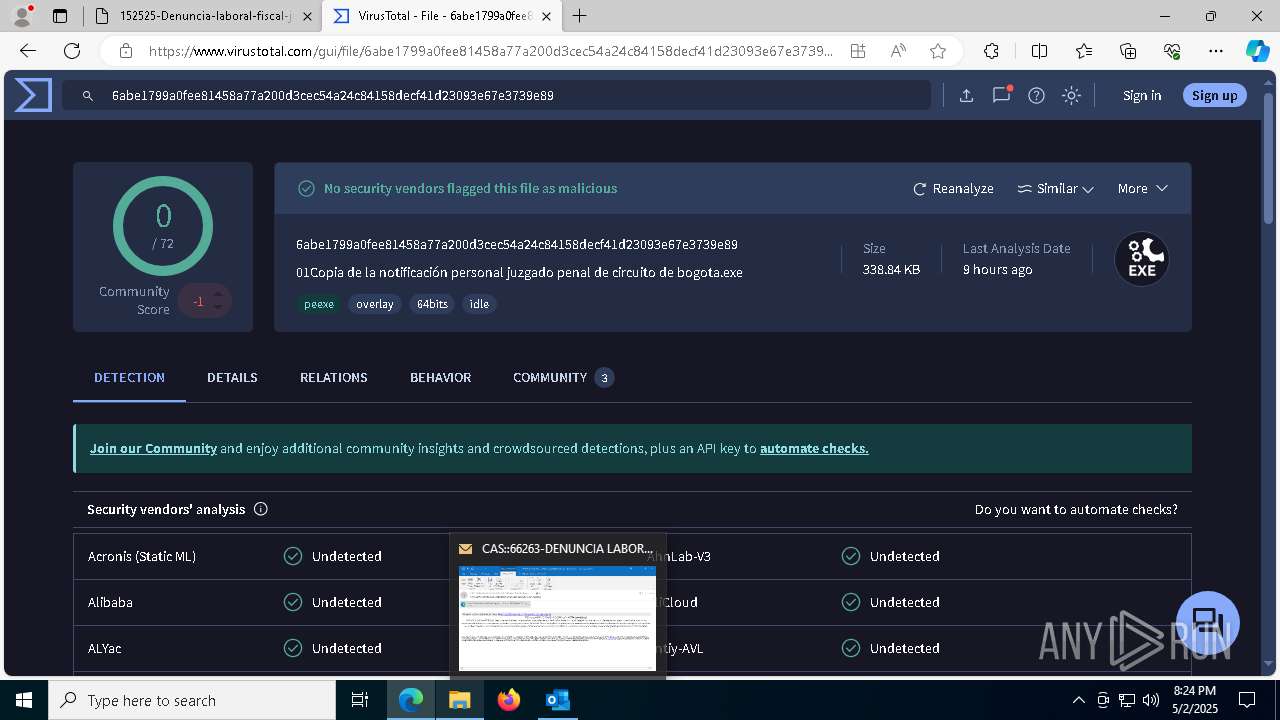Open Edge Collections
The height and width of the screenshot is (720, 1280).
[x=1128, y=51]
